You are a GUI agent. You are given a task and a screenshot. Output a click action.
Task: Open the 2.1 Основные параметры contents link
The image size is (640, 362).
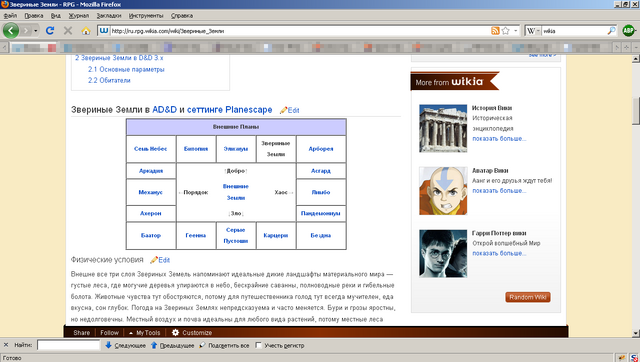point(126,69)
